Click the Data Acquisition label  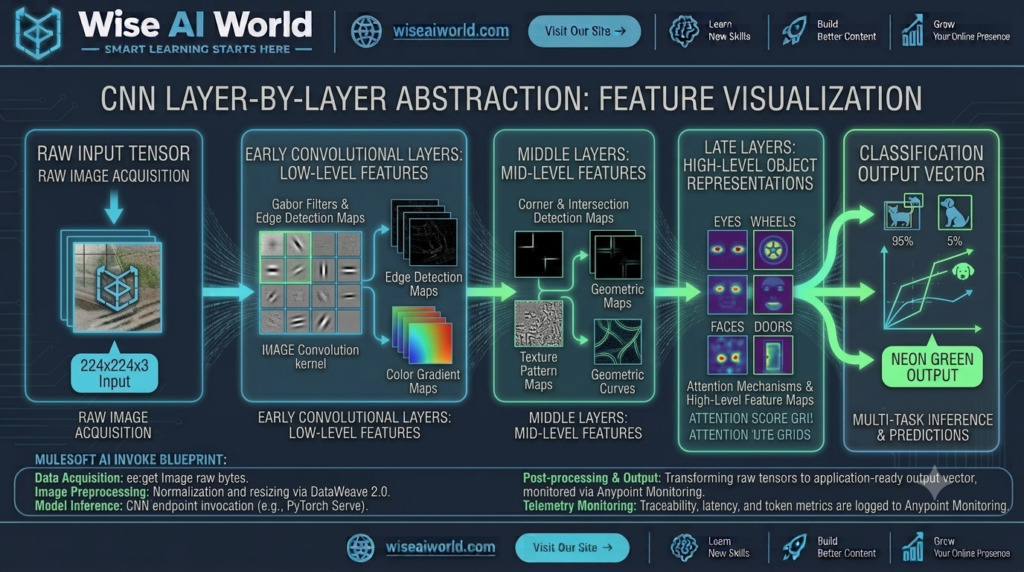point(78,478)
